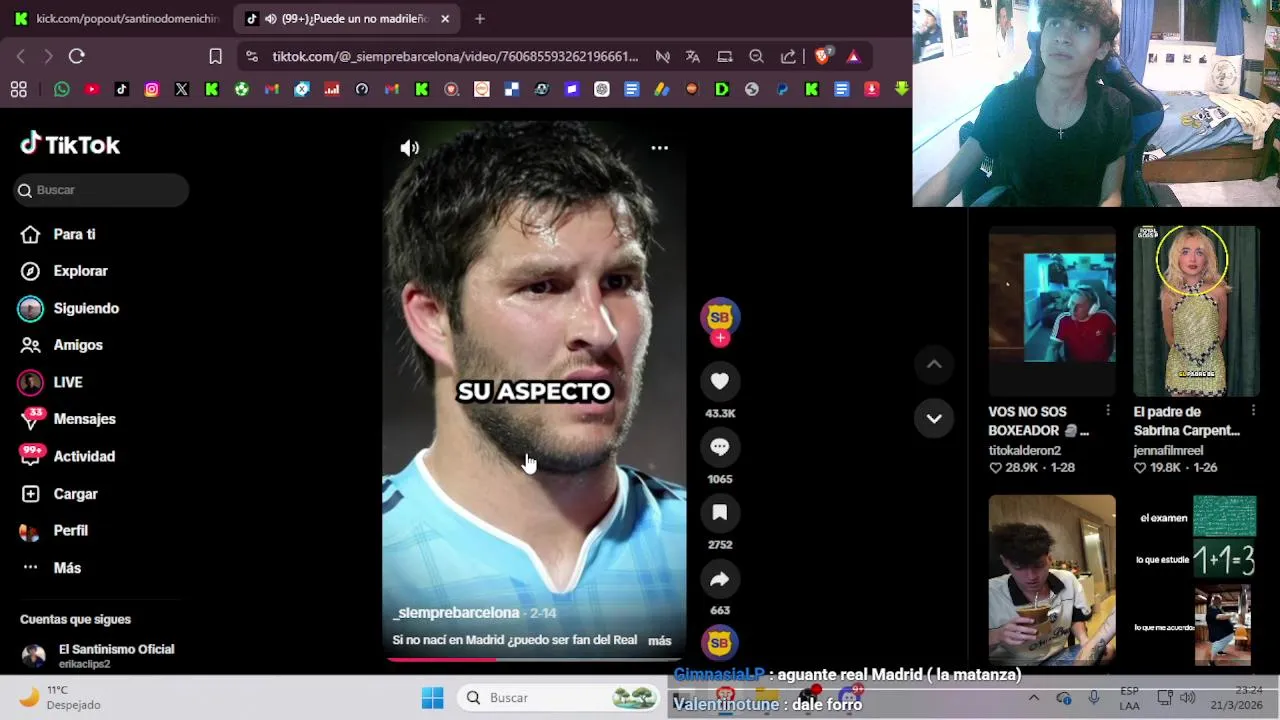Open the Para ti feed
The image size is (1280, 720).
pyautogui.click(x=58, y=234)
